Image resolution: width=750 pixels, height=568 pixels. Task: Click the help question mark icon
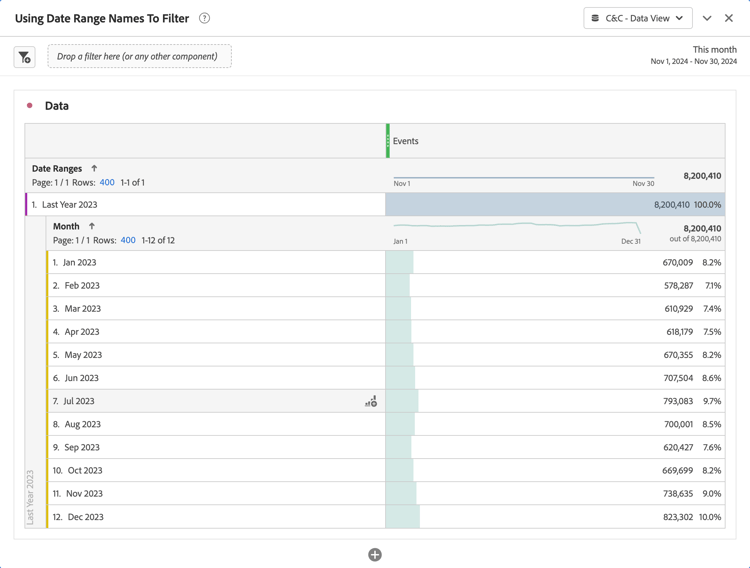[204, 18]
